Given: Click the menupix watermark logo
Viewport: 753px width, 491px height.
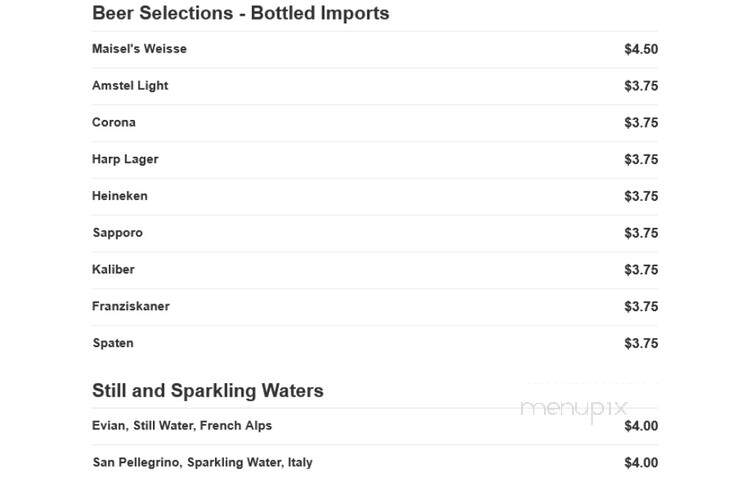Looking at the screenshot, I should 574,409.
